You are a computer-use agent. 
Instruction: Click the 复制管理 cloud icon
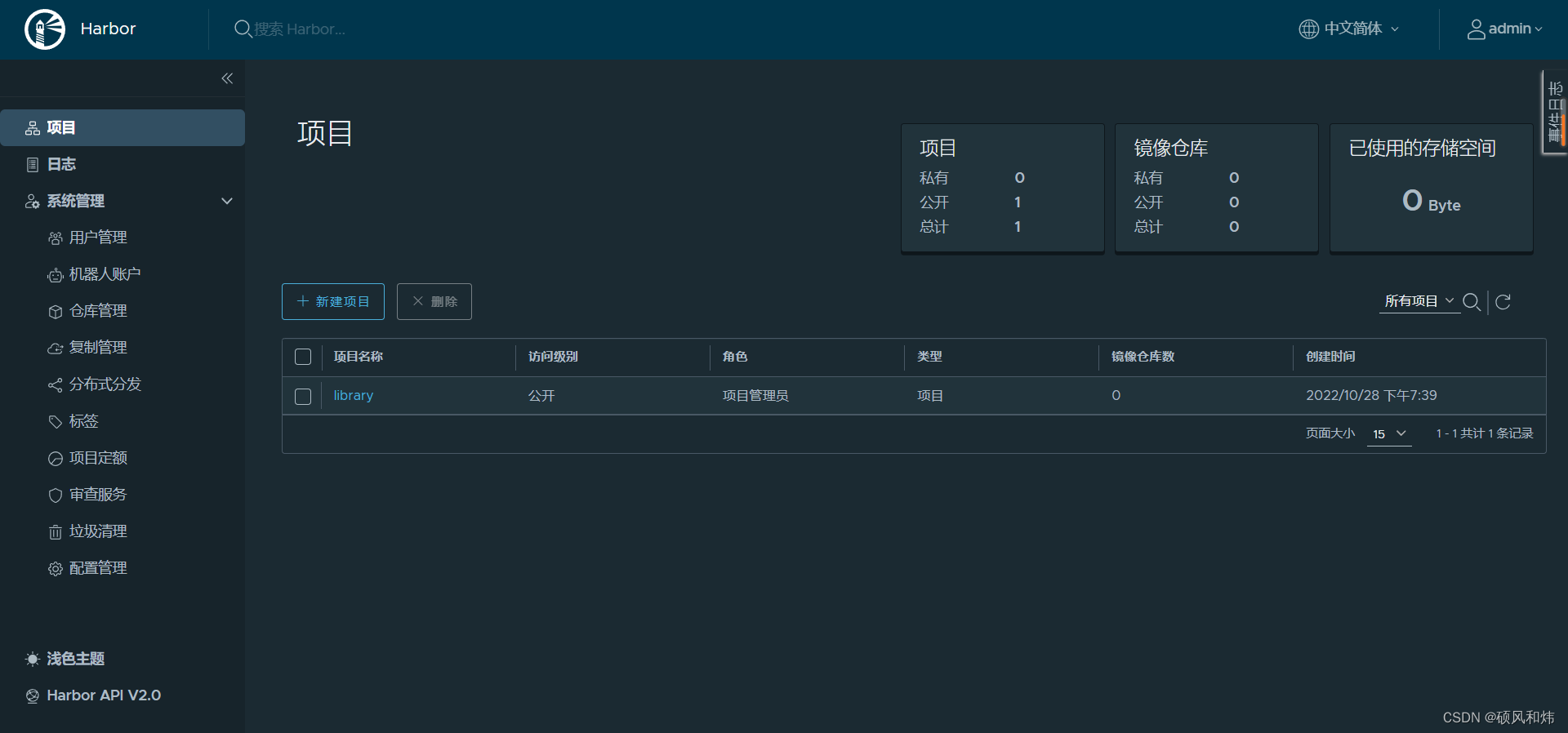55,349
